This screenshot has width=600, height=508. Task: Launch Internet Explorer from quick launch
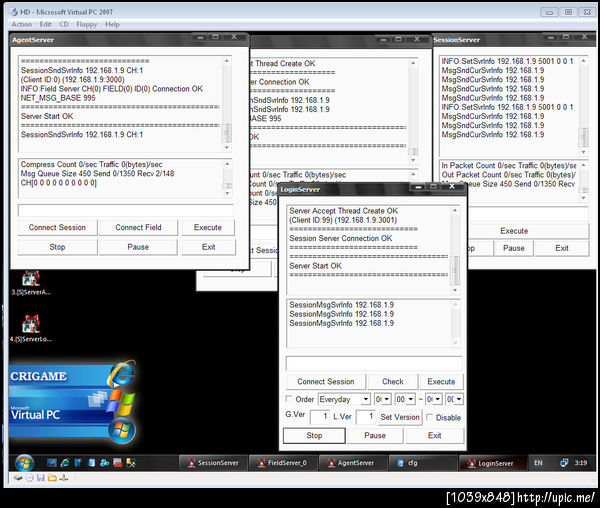(65, 463)
